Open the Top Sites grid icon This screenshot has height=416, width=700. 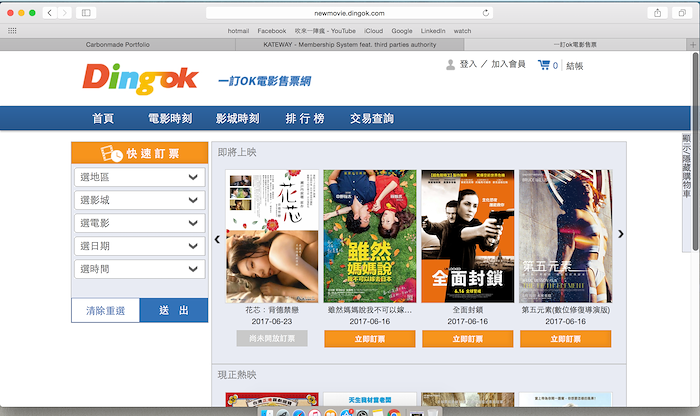(x=12, y=31)
